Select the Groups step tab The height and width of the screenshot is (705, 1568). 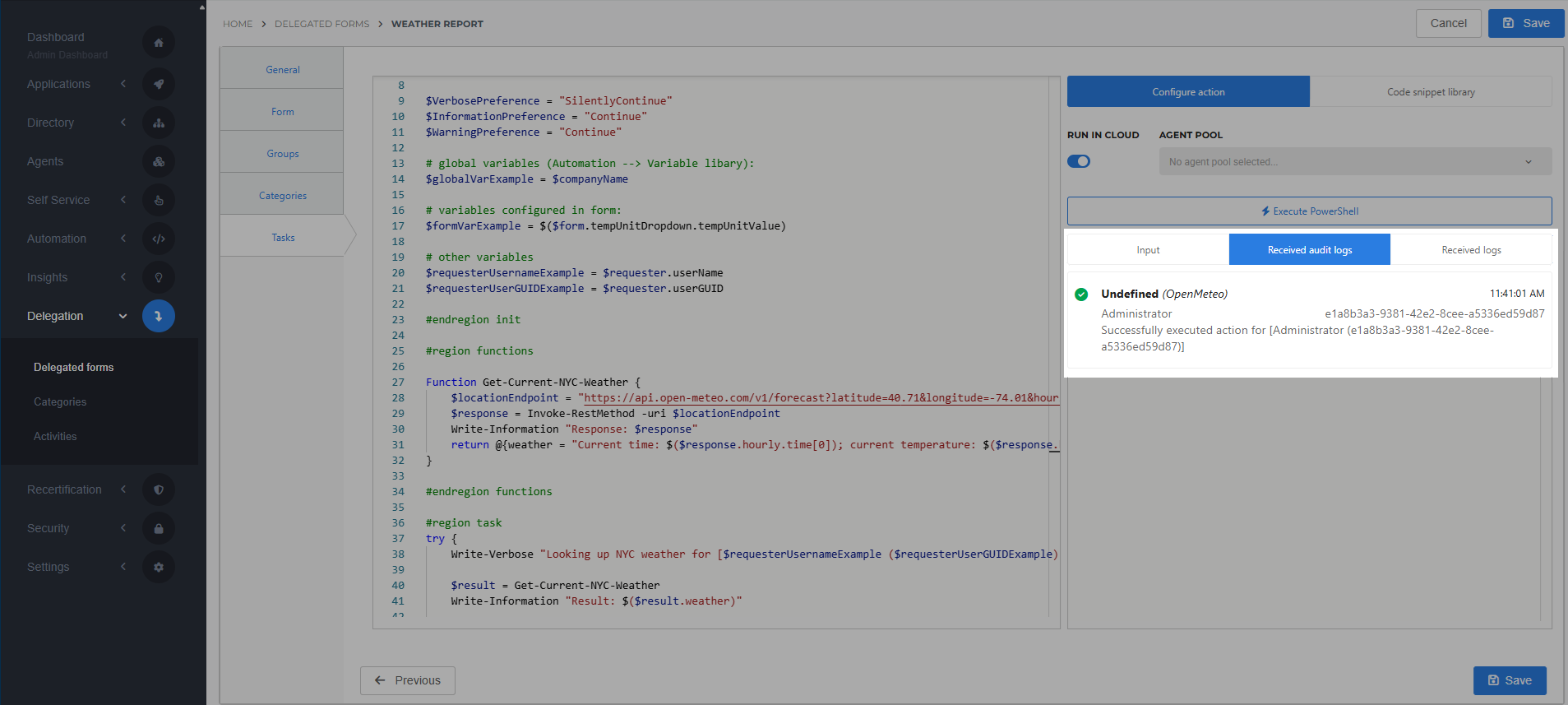[282, 154]
